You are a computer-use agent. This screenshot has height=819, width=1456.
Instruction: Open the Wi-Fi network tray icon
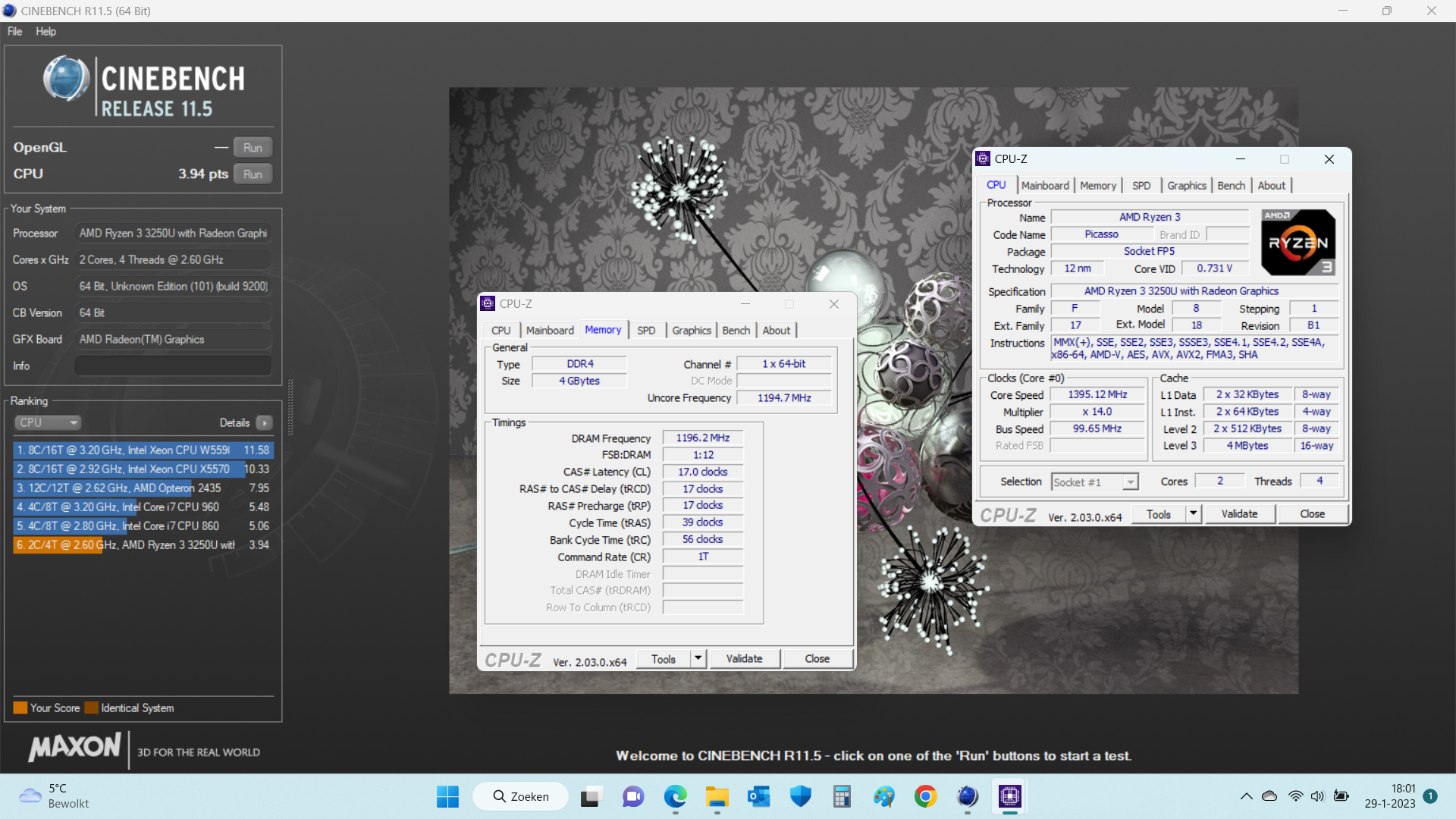coord(1295,796)
